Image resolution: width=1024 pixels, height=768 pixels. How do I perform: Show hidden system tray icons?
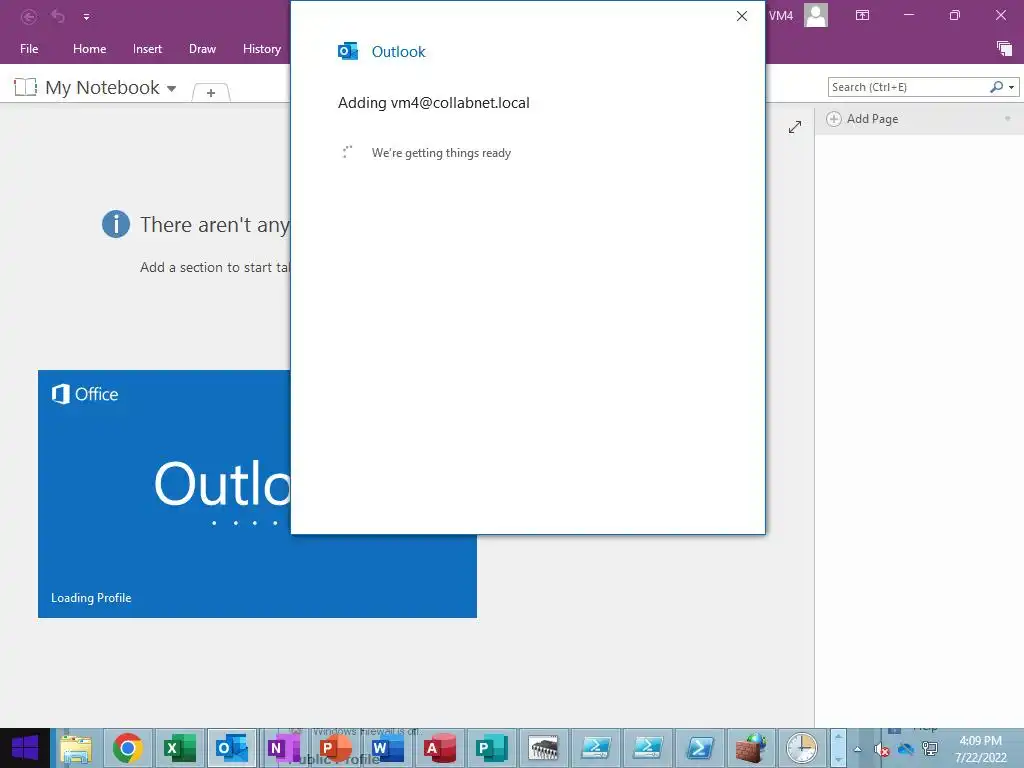(x=857, y=750)
